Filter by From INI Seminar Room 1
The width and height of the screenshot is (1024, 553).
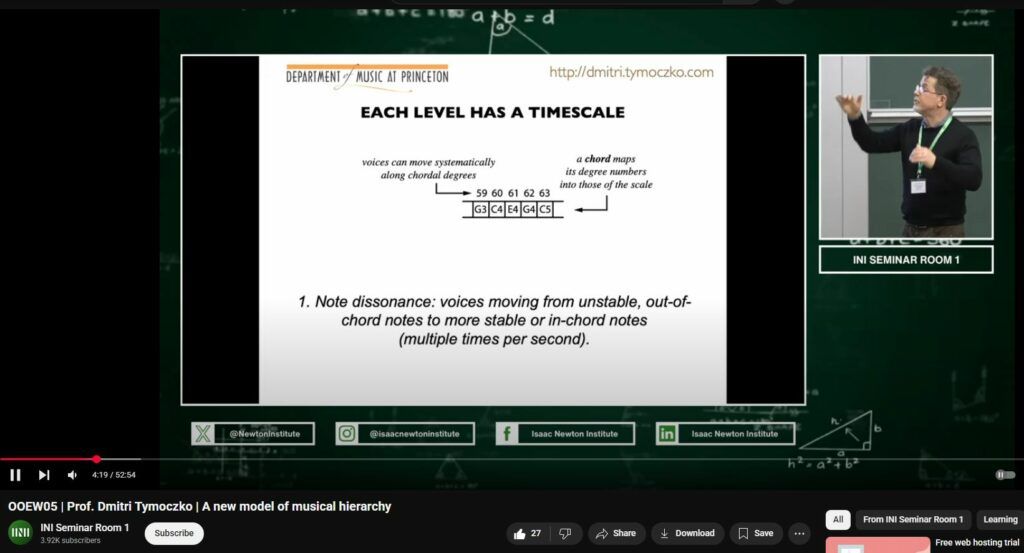pyautogui.click(x=913, y=520)
